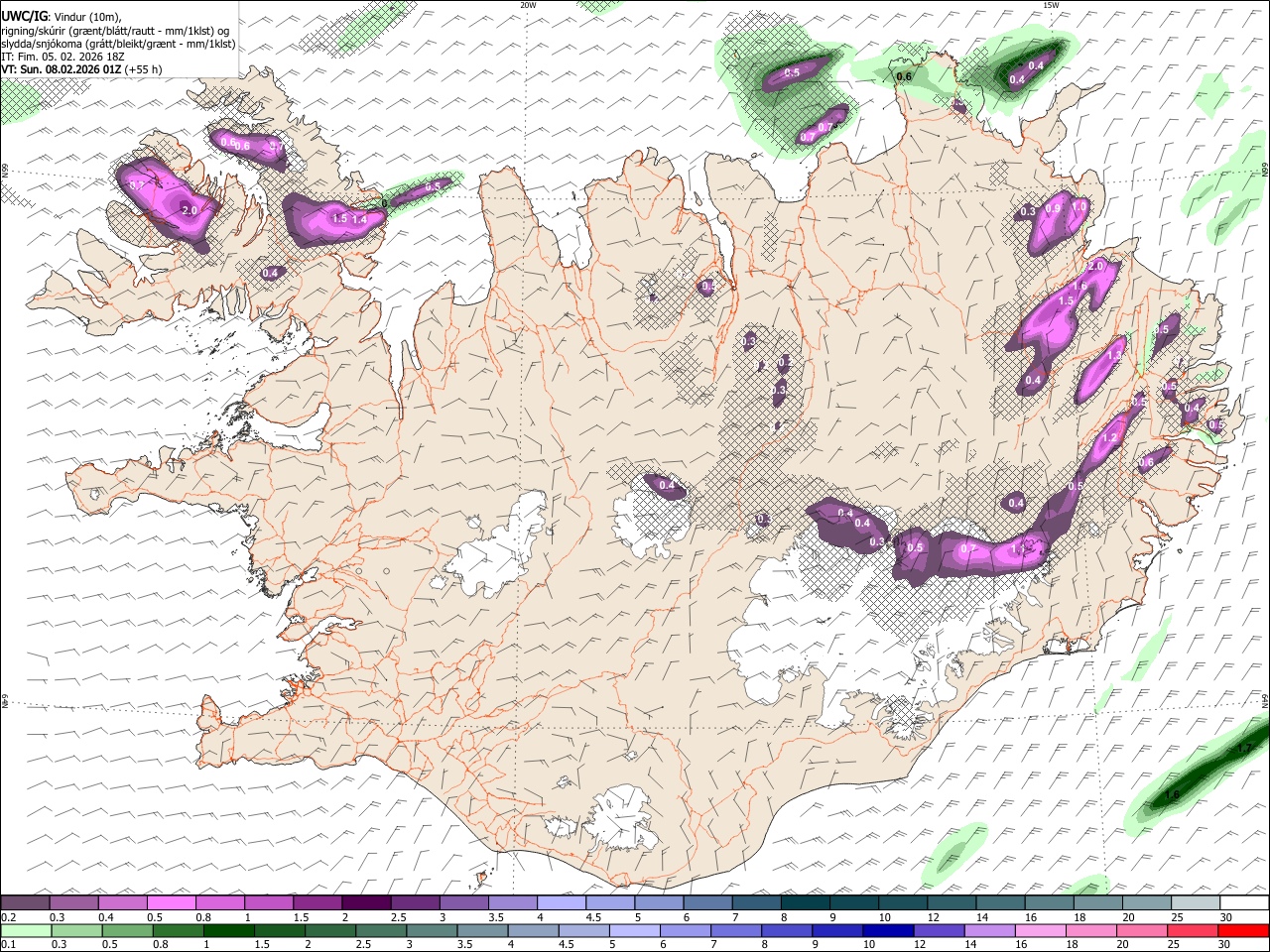
Task: Pick deep blue rain swatch between 10 and 12
Action: 888,930
